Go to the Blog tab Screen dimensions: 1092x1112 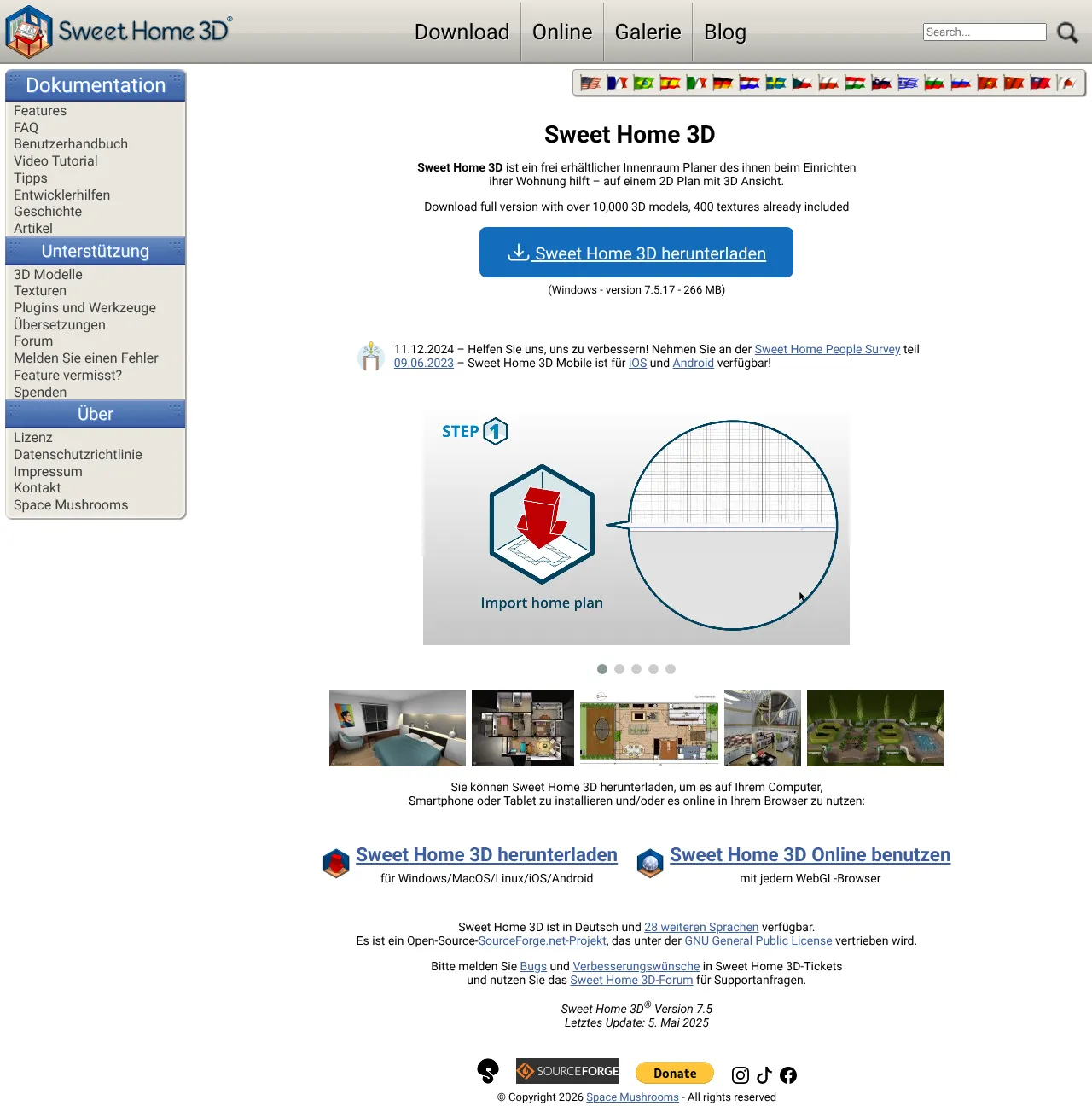724,32
